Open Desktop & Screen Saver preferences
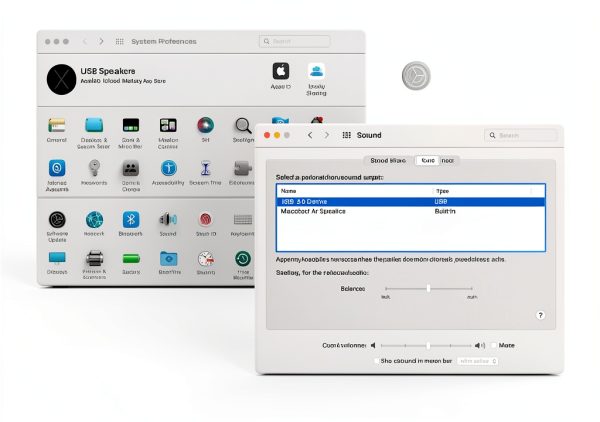 pyautogui.click(x=94, y=125)
